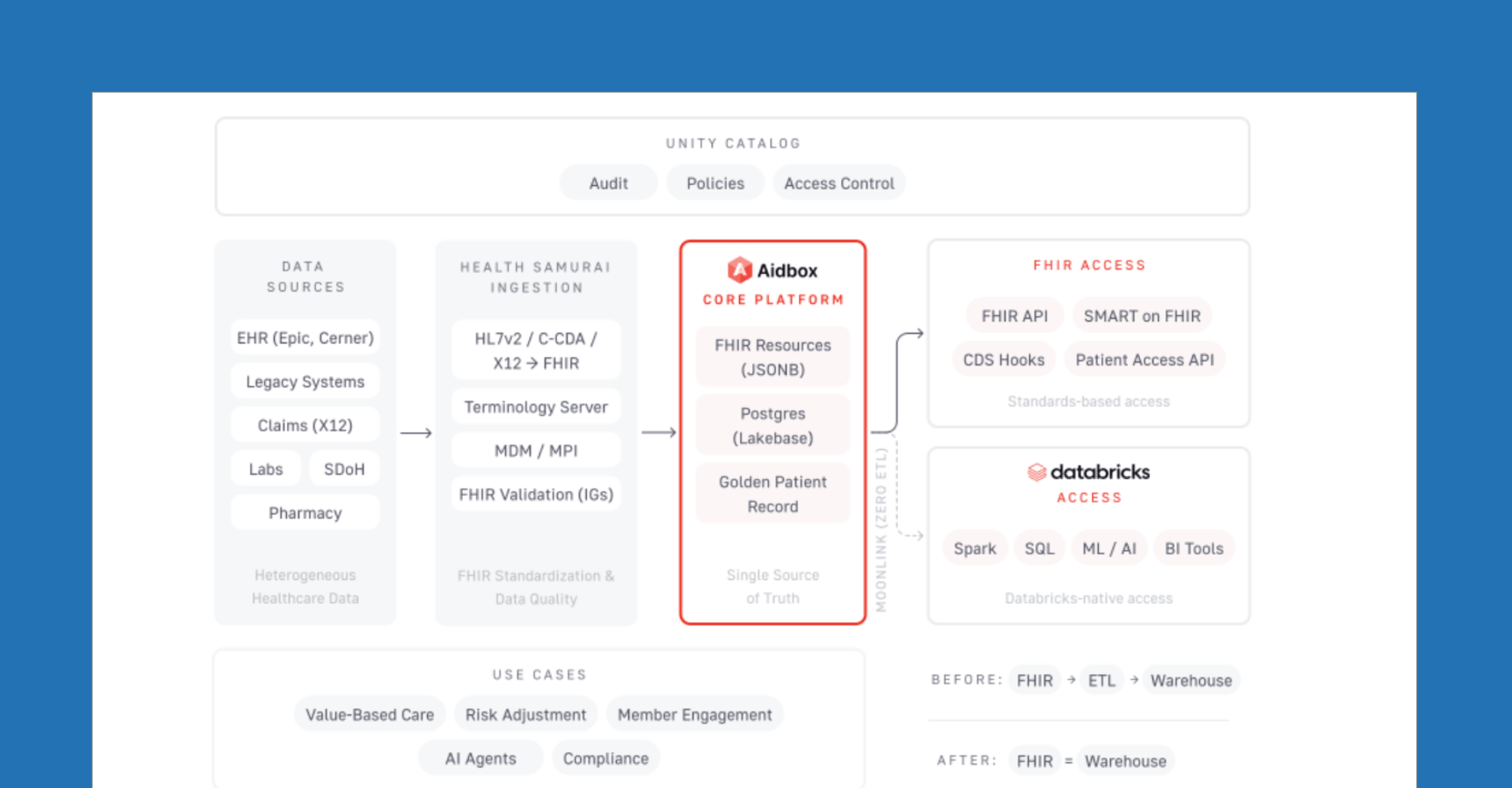Click EHR (Epic, Cerner) data source

click(x=305, y=337)
